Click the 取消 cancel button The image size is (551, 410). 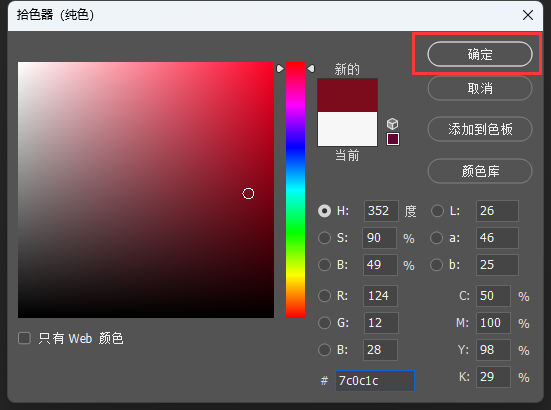(480, 88)
